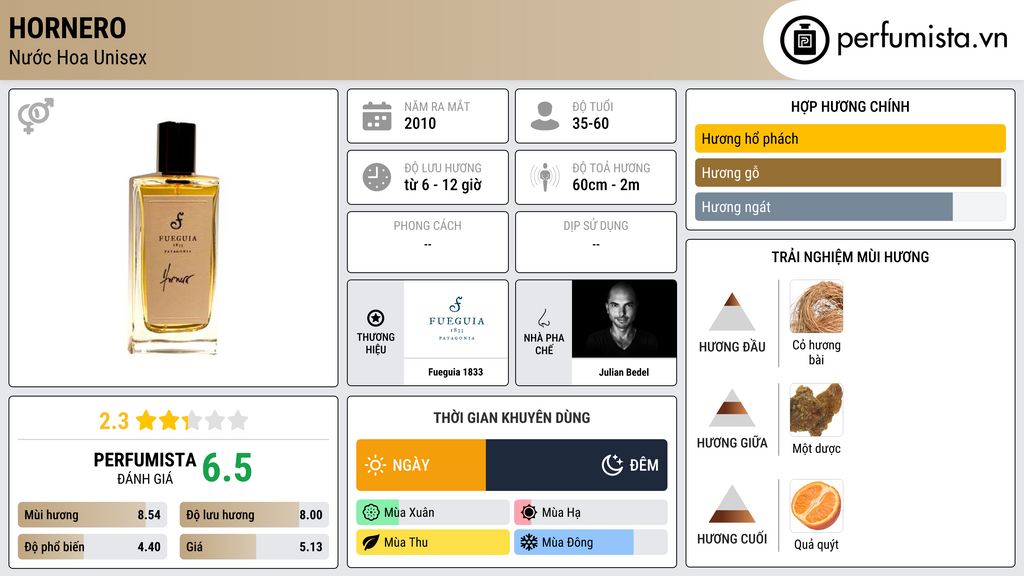Click the Trải nghiệm mùi hương heading
This screenshot has height=576, width=1024.
coord(850,257)
